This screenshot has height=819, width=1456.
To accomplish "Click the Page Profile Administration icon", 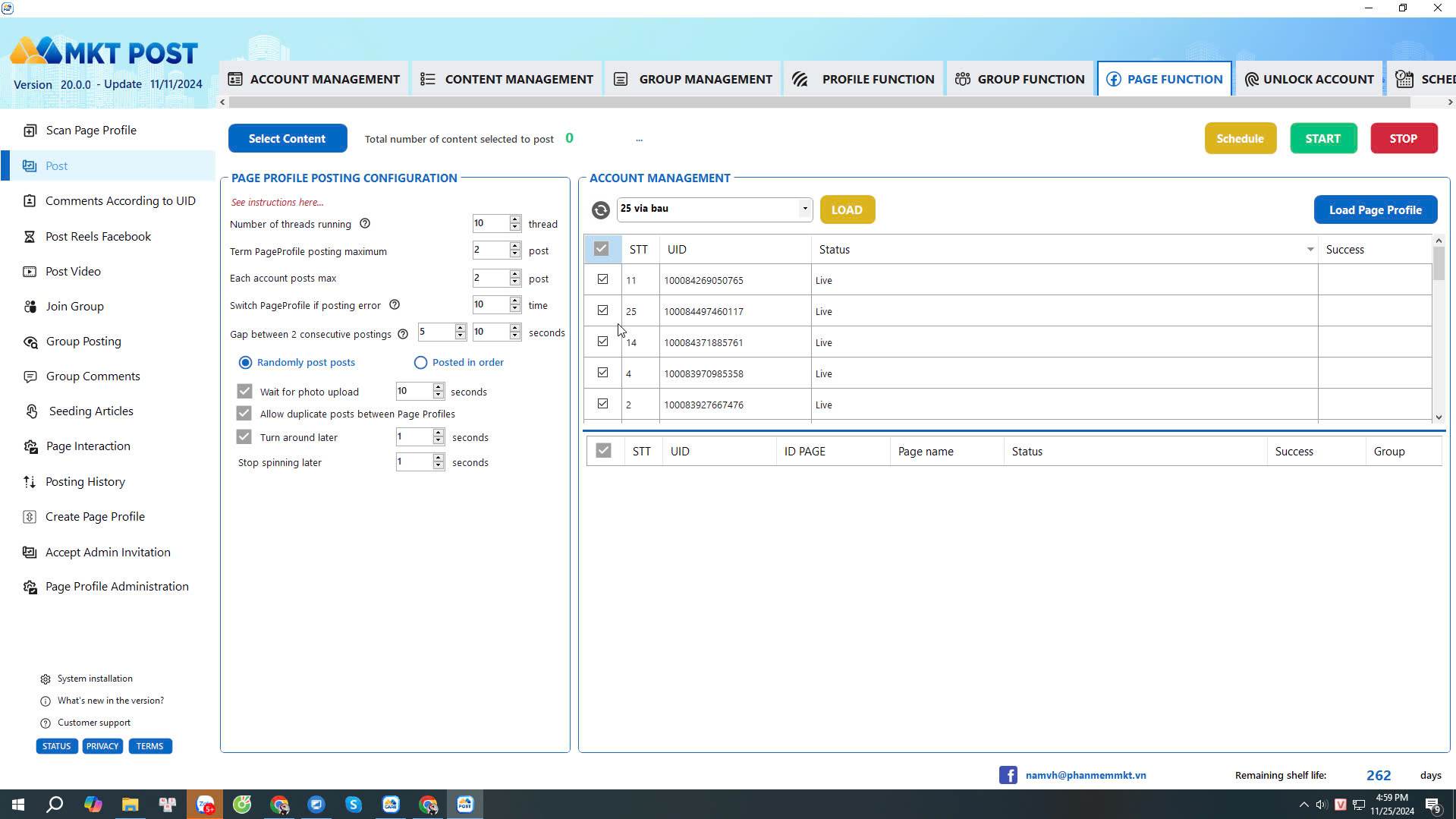I will pos(30,587).
